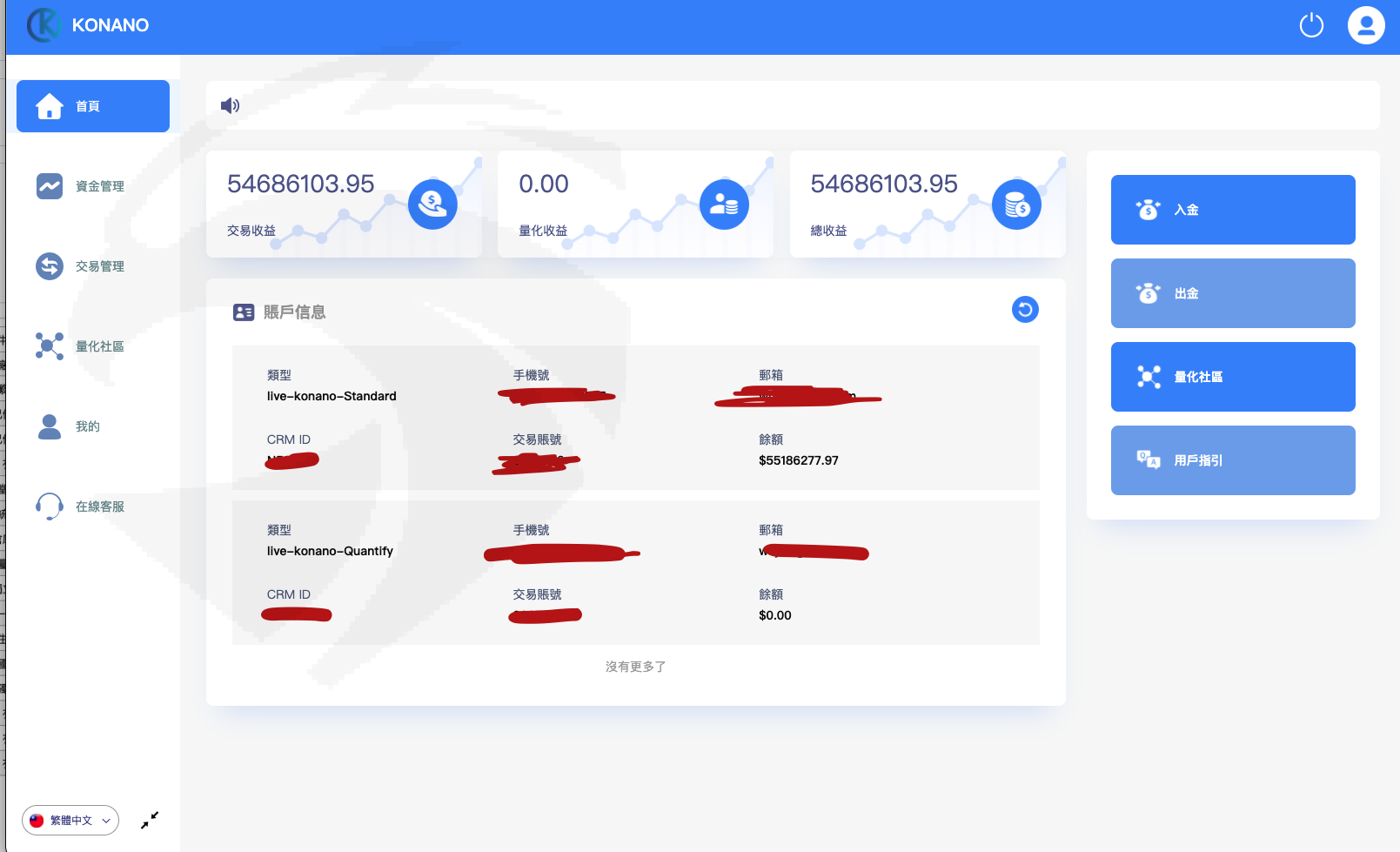Screen dimensions: 1400x852
Task: Open 資金管理 in the sidebar
Action: (x=93, y=186)
